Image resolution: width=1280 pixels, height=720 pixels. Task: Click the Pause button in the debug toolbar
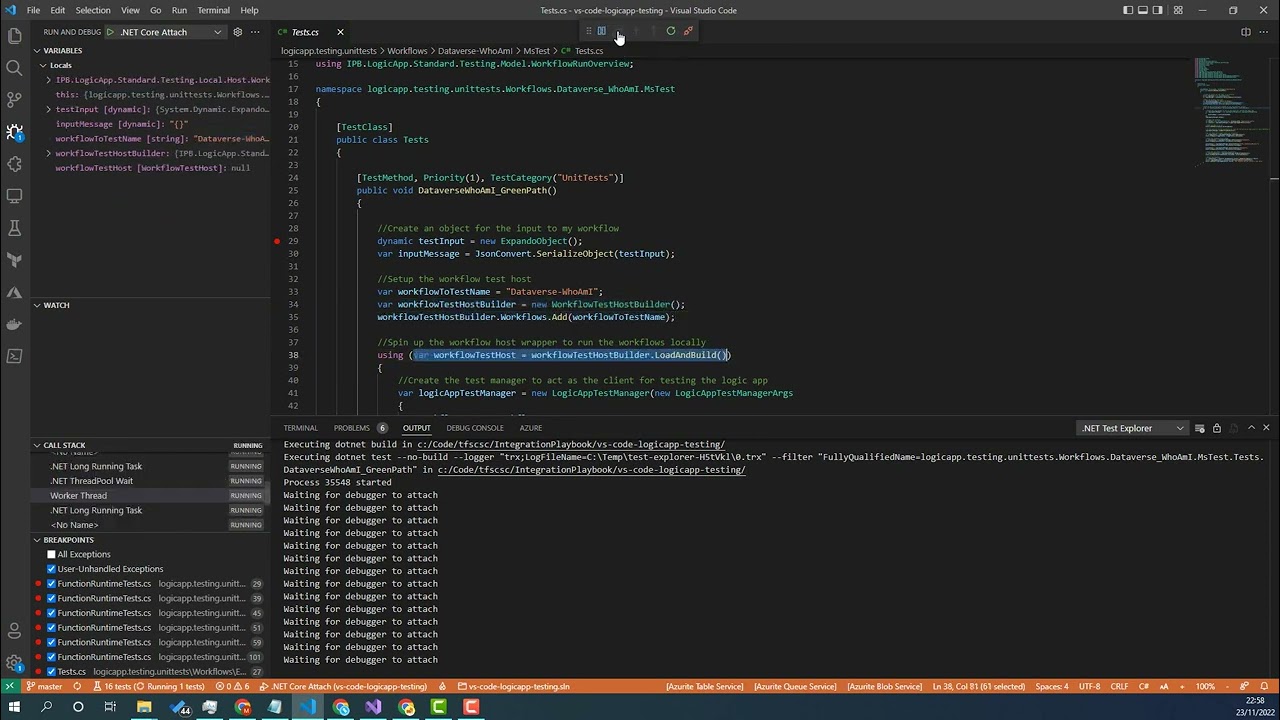point(602,31)
